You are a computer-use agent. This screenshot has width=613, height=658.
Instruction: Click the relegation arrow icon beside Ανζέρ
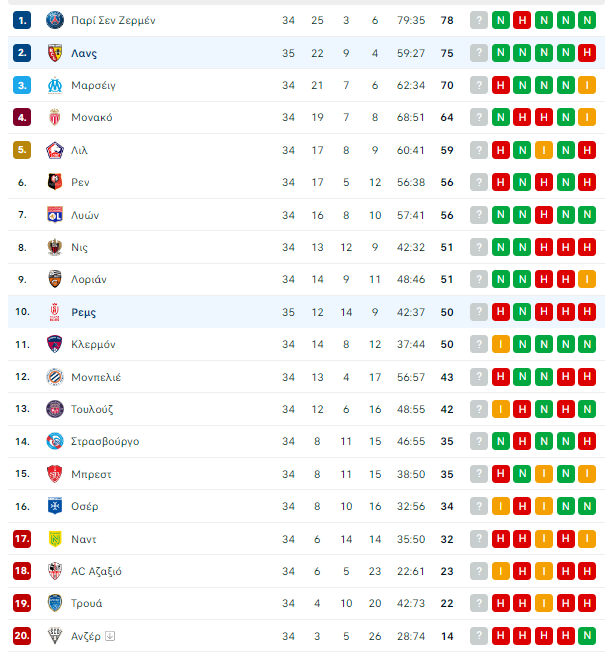(110, 636)
